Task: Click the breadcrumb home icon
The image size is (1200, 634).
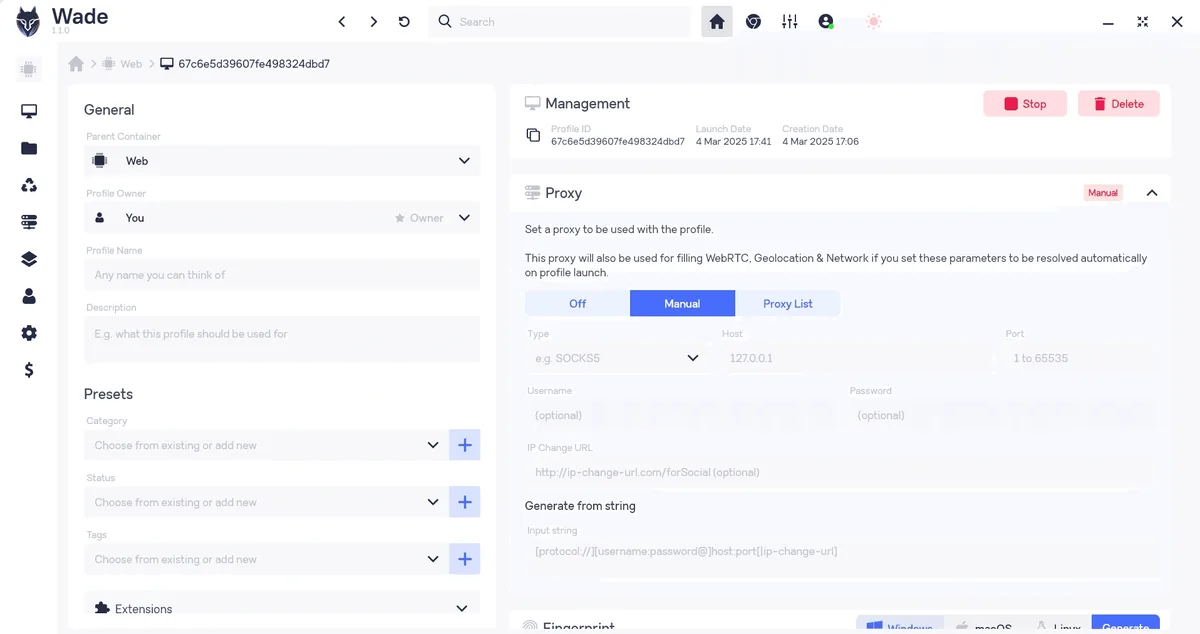Action: 76,64
